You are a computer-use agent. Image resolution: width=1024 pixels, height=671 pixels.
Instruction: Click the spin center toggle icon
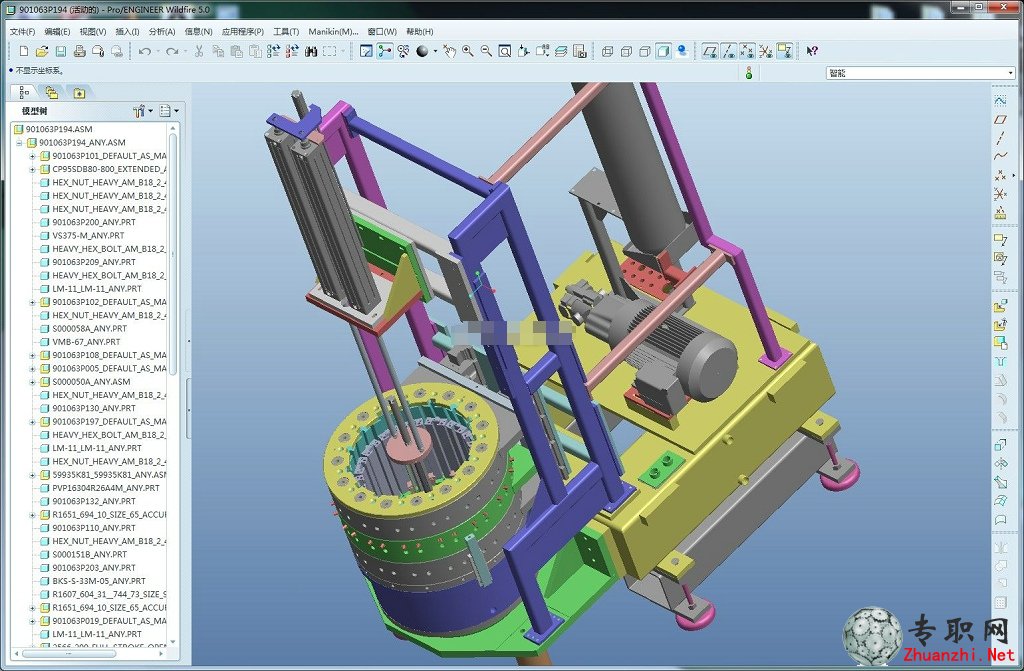coord(385,51)
